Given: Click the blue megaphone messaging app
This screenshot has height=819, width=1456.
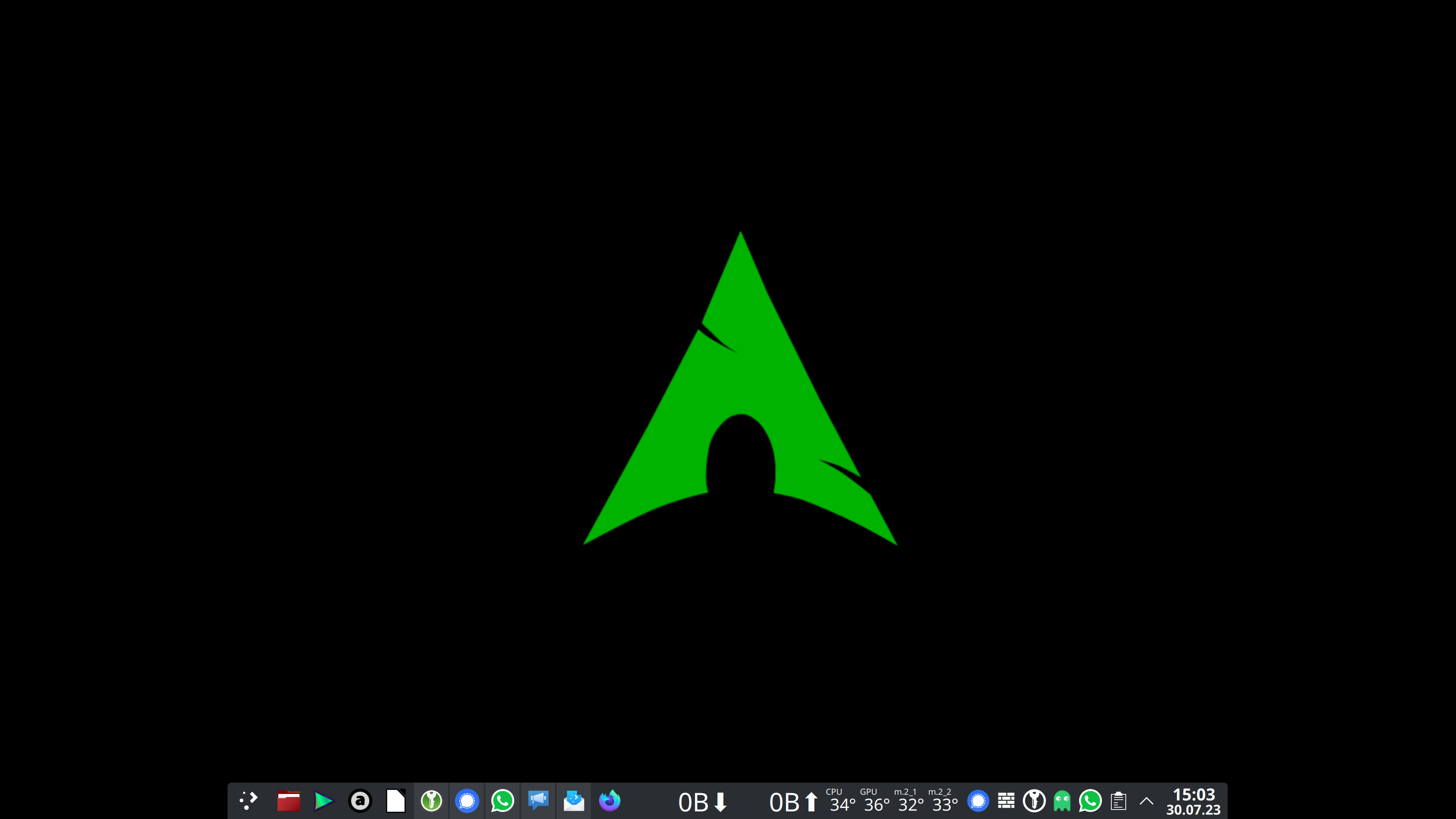Looking at the screenshot, I should click(x=538, y=800).
